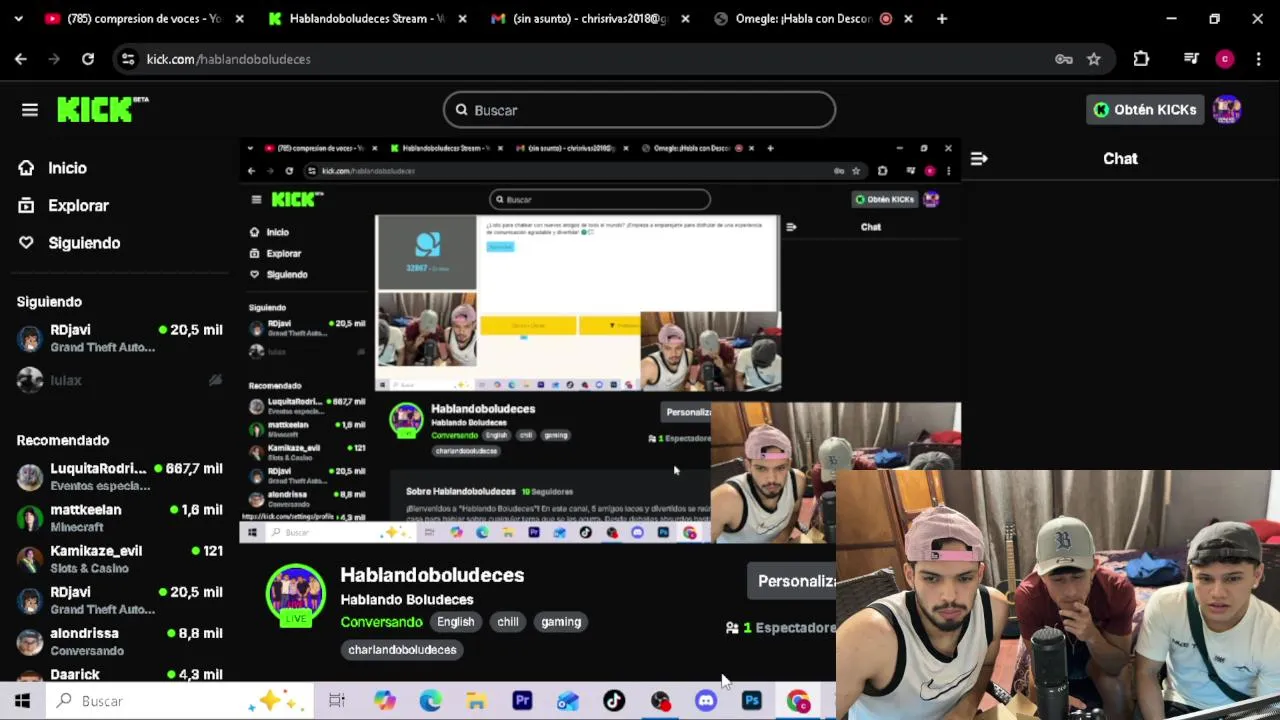1280x720 pixels.
Task: Go back with the browser arrow
Action: point(21,59)
